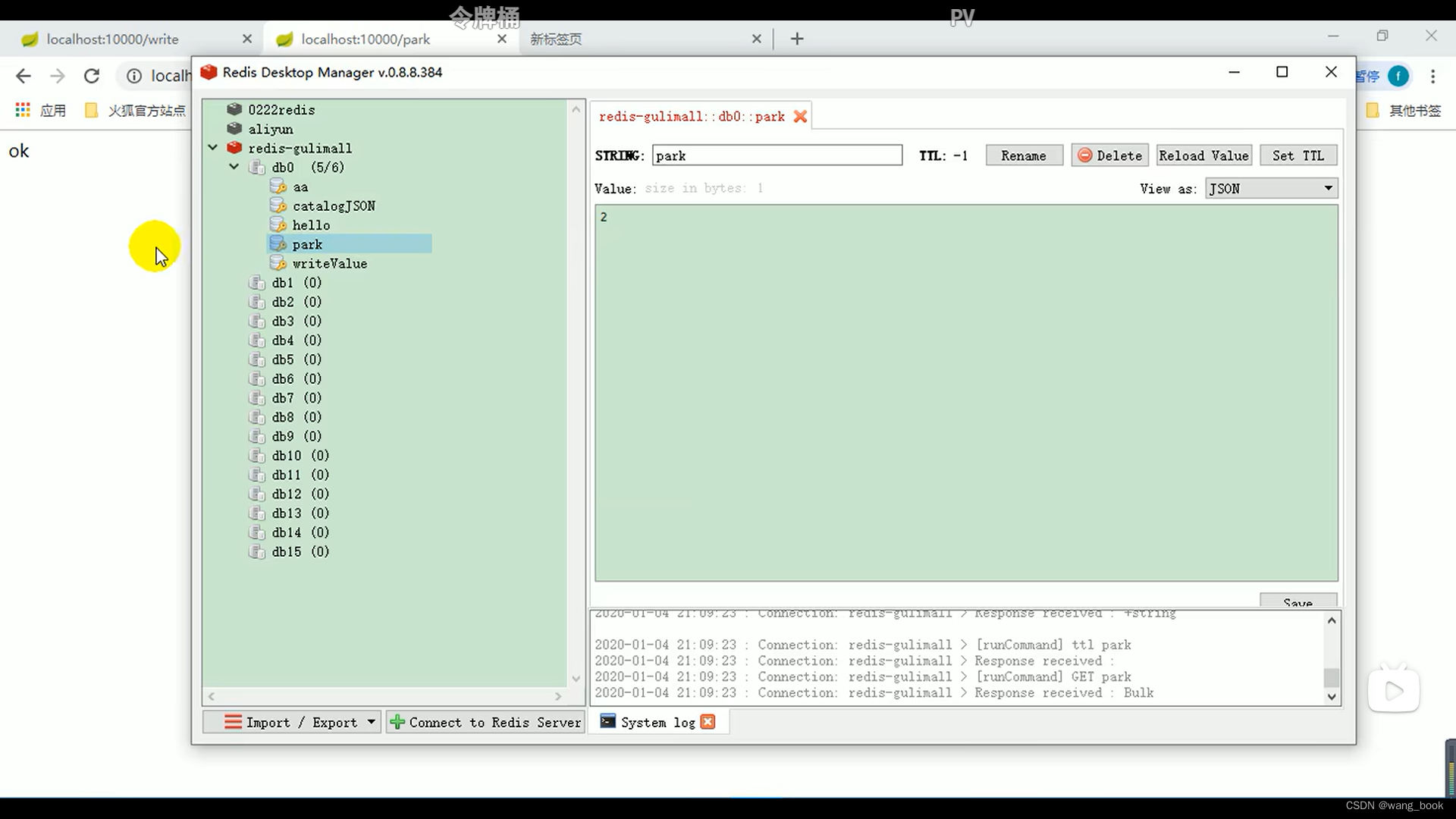Click the key icon beside writeValue
Image resolution: width=1456 pixels, height=819 pixels.
[x=278, y=263]
